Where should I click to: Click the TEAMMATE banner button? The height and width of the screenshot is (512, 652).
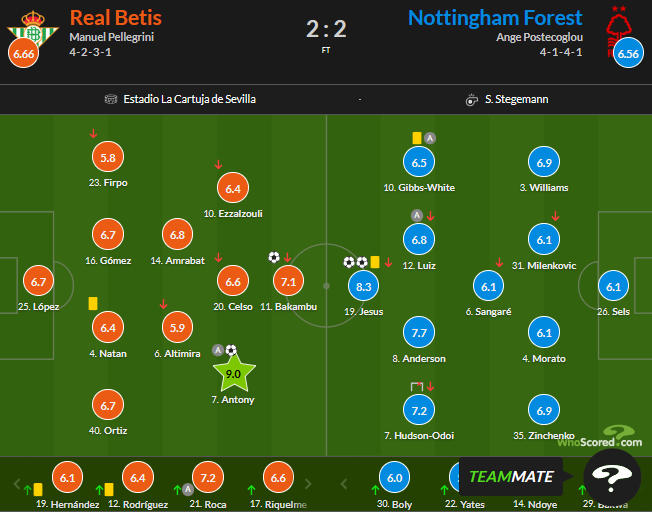512,476
